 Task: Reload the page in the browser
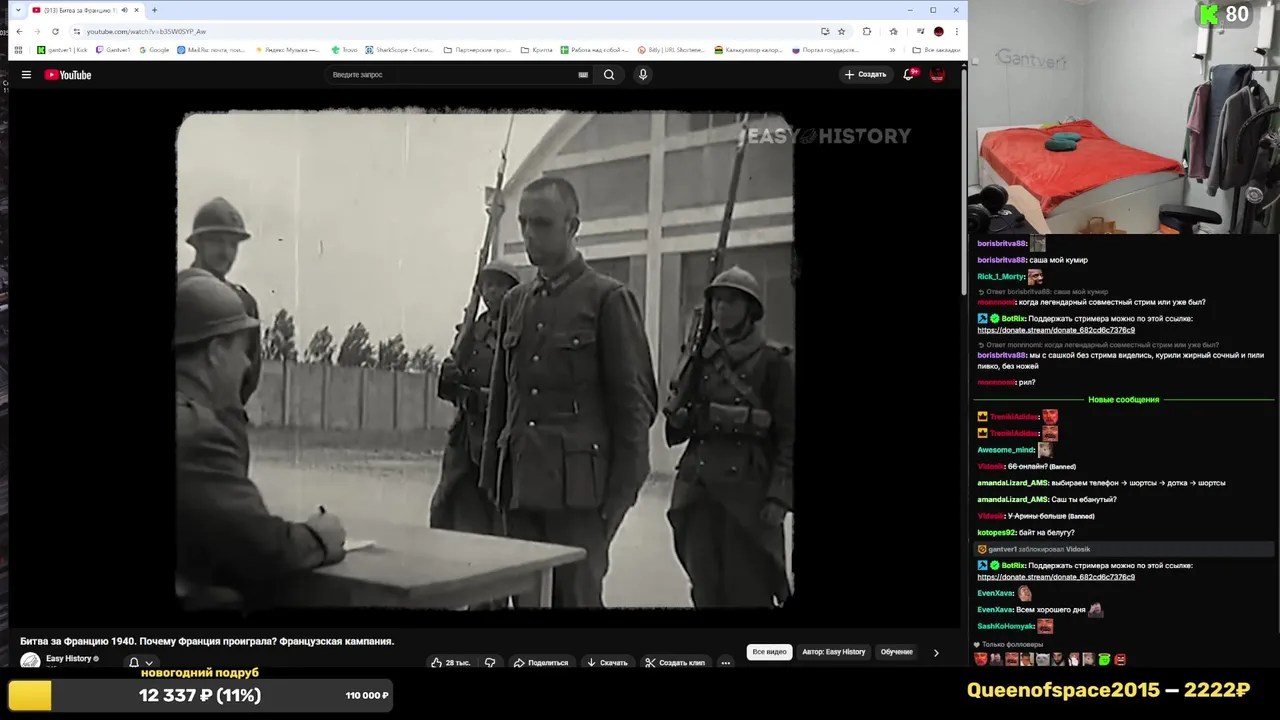pyautogui.click(x=56, y=31)
